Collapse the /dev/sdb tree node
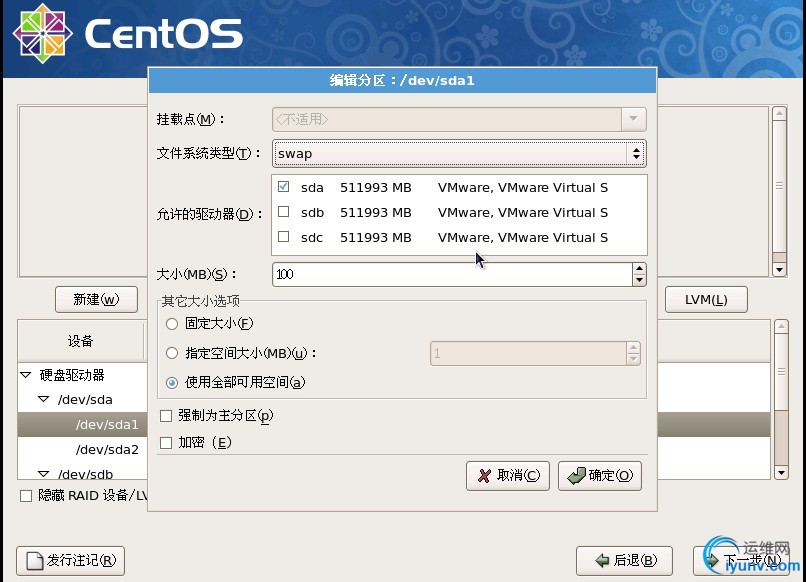 pos(44,474)
